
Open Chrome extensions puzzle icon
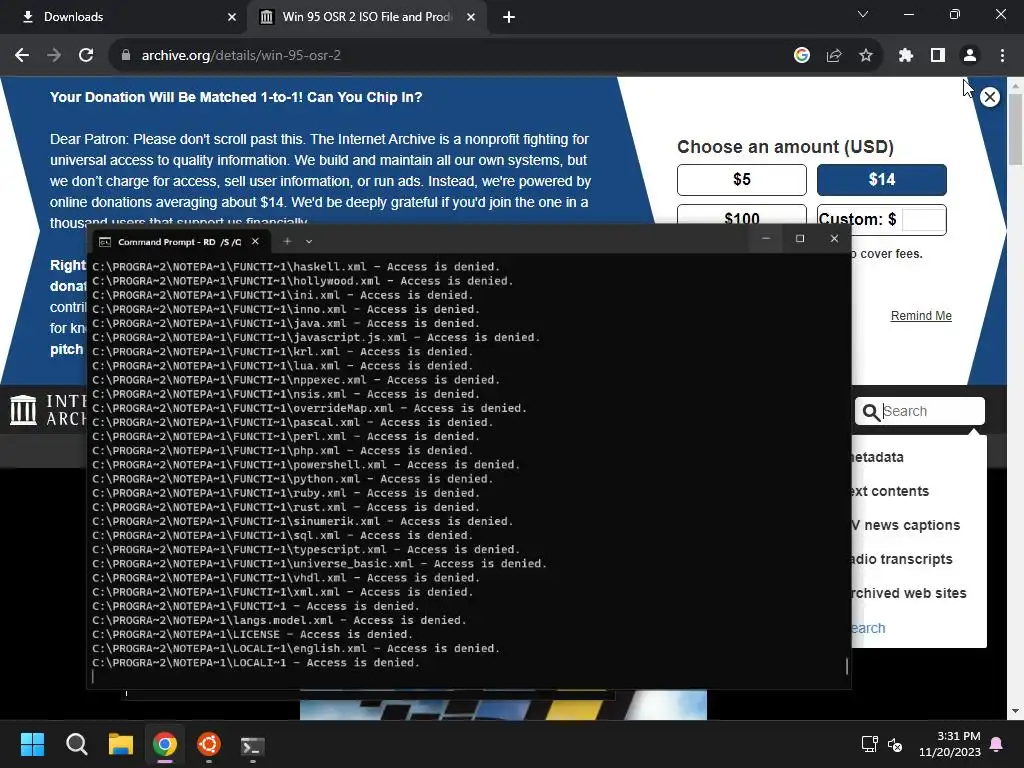tap(905, 56)
